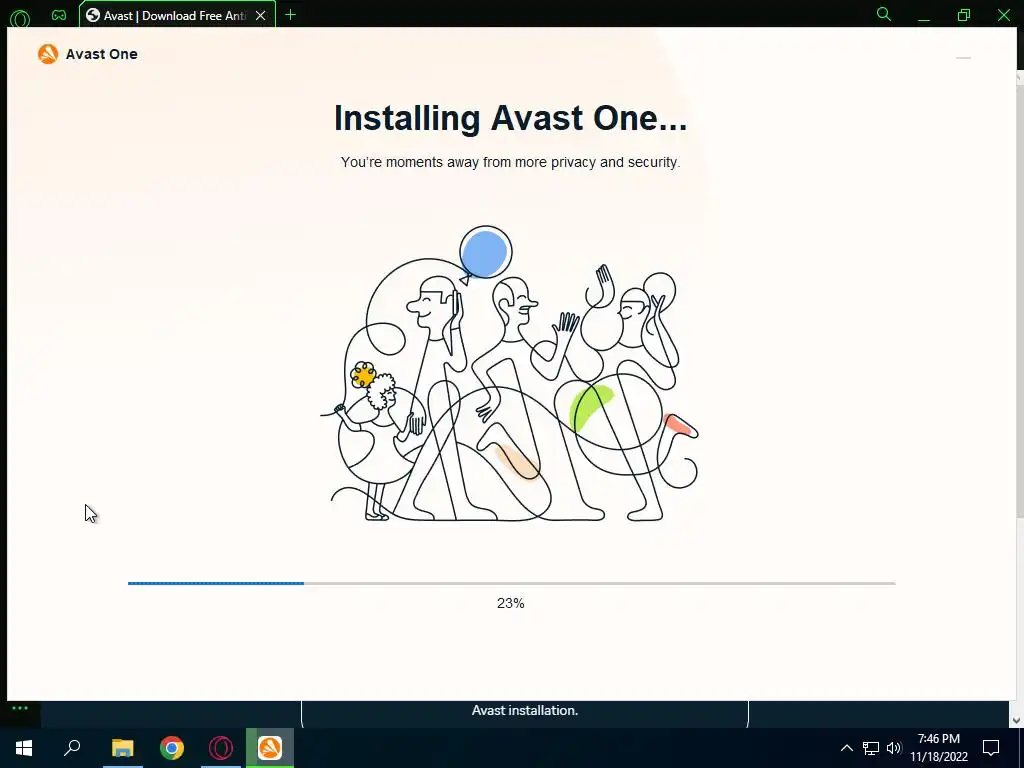Select the Avast installer taskbar icon

coord(270,748)
